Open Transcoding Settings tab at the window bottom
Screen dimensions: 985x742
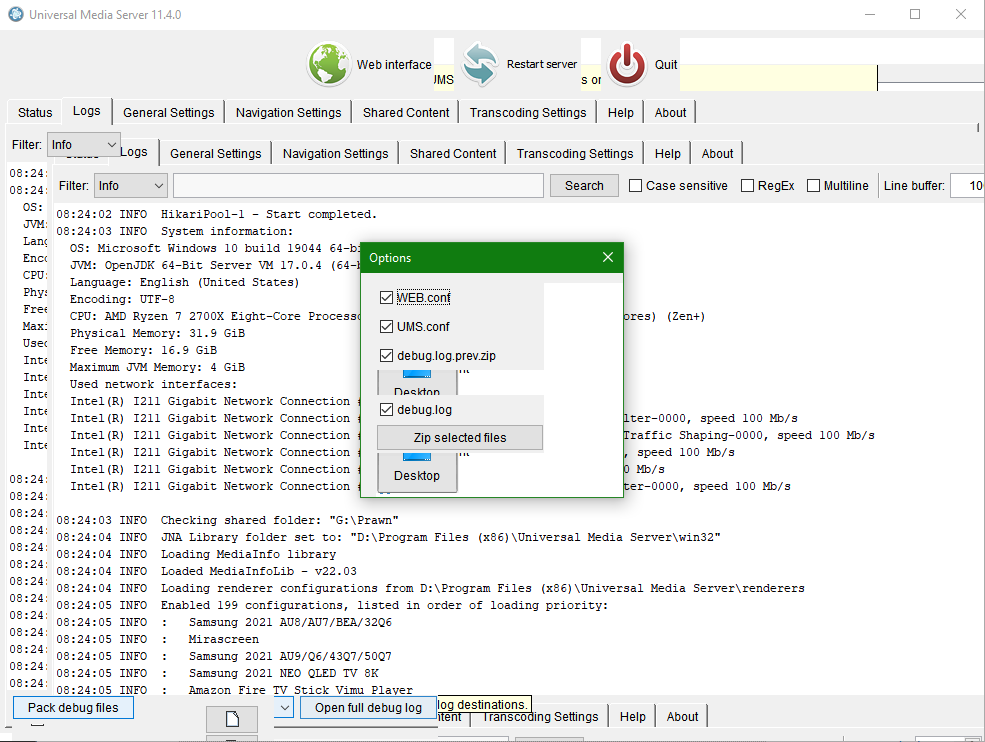[540, 716]
